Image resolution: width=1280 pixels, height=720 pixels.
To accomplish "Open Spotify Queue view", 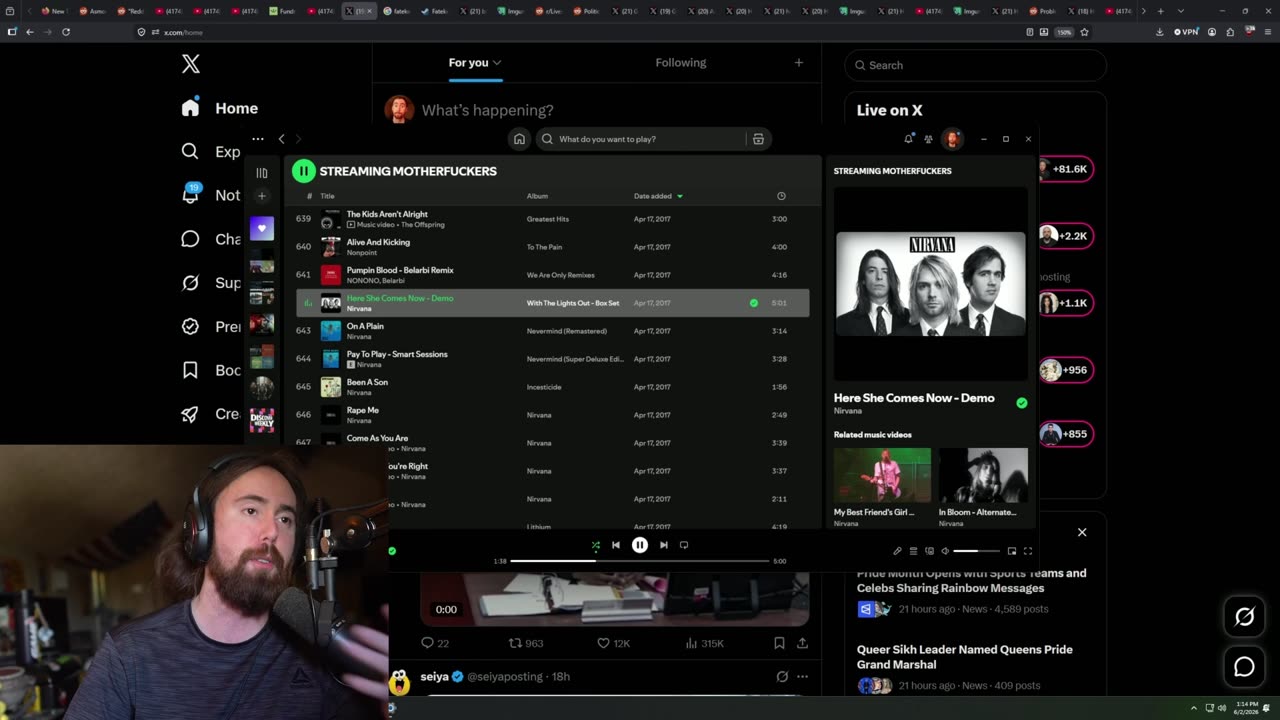I will [x=913, y=551].
